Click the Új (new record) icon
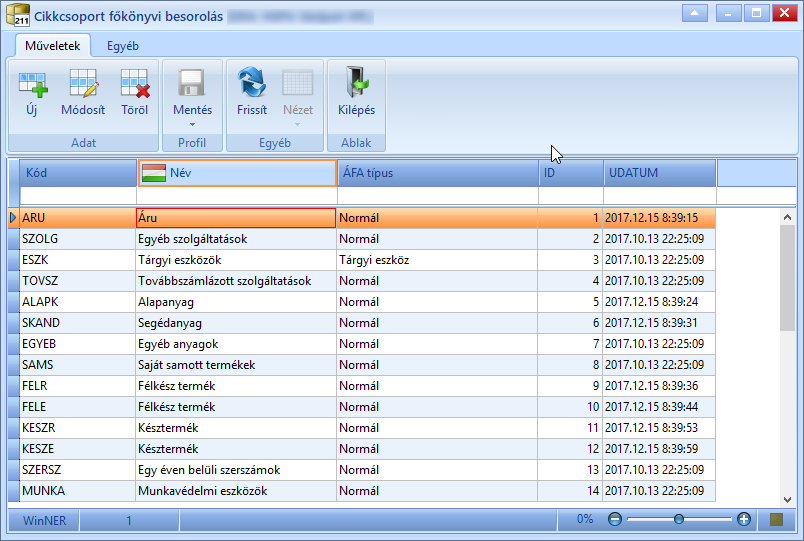 coord(32,84)
